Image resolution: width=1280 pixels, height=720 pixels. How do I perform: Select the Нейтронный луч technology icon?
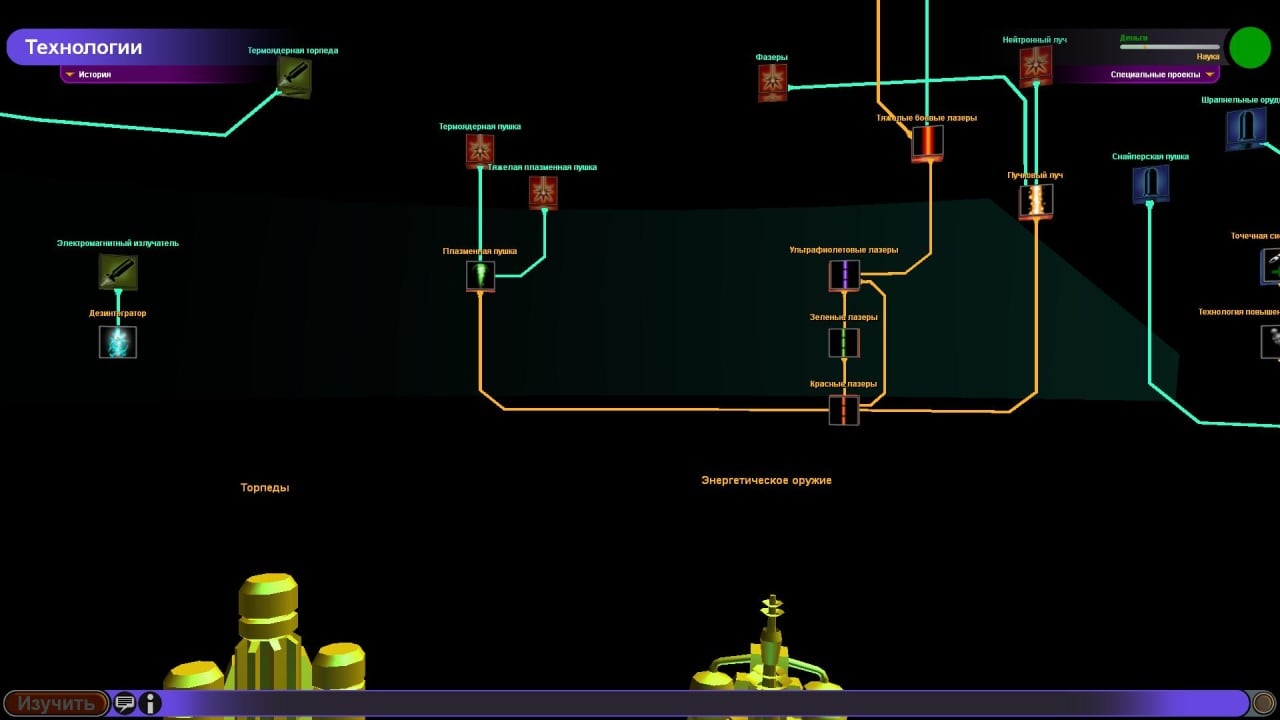click(1035, 65)
